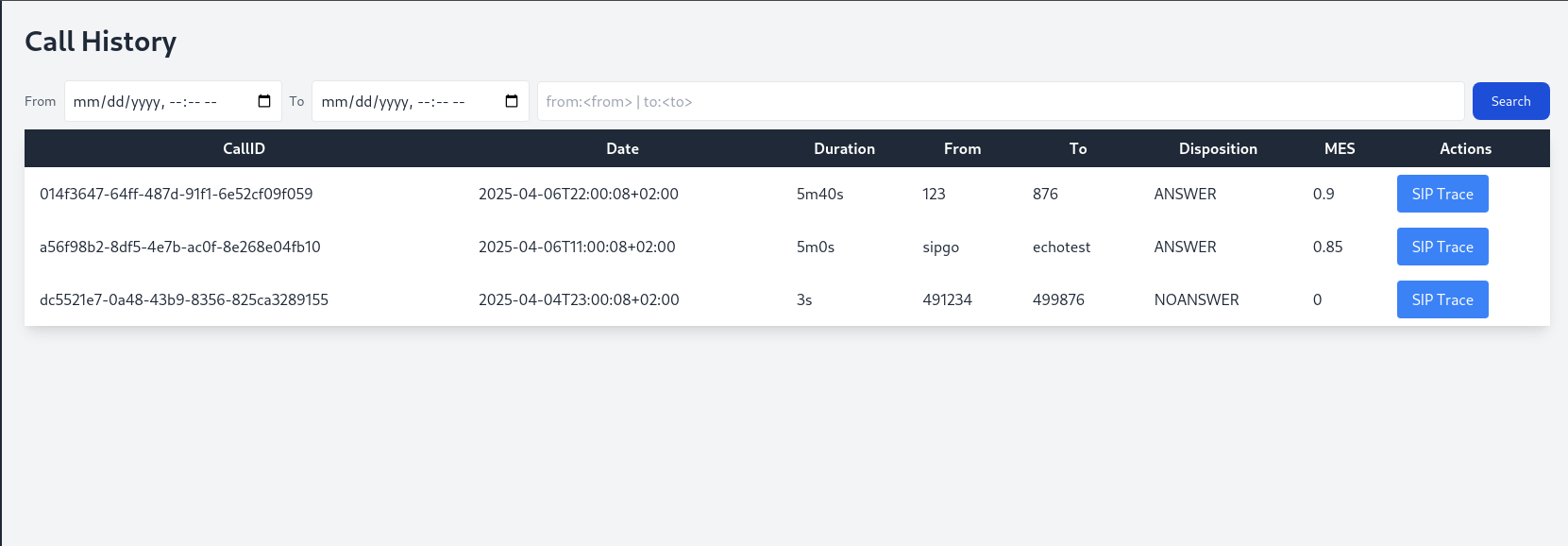The height and width of the screenshot is (546, 1568).
Task: Click the Date column header
Action: tap(622, 148)
